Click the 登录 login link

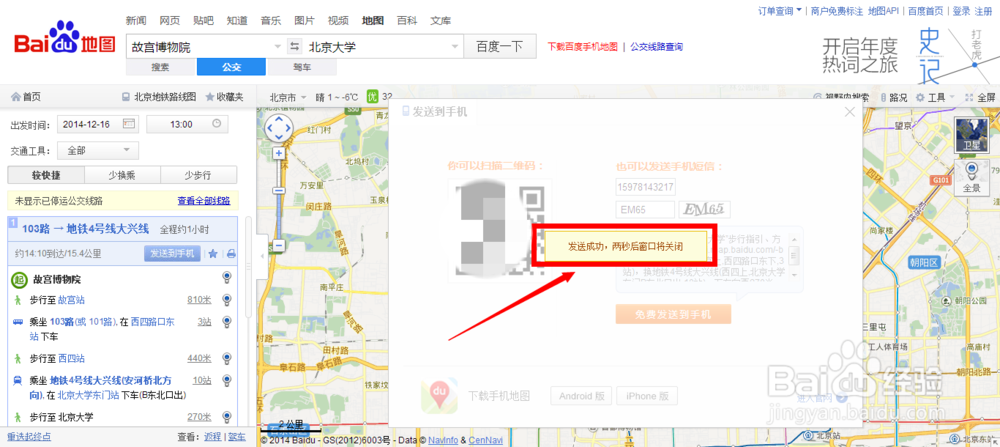(961, 11)
